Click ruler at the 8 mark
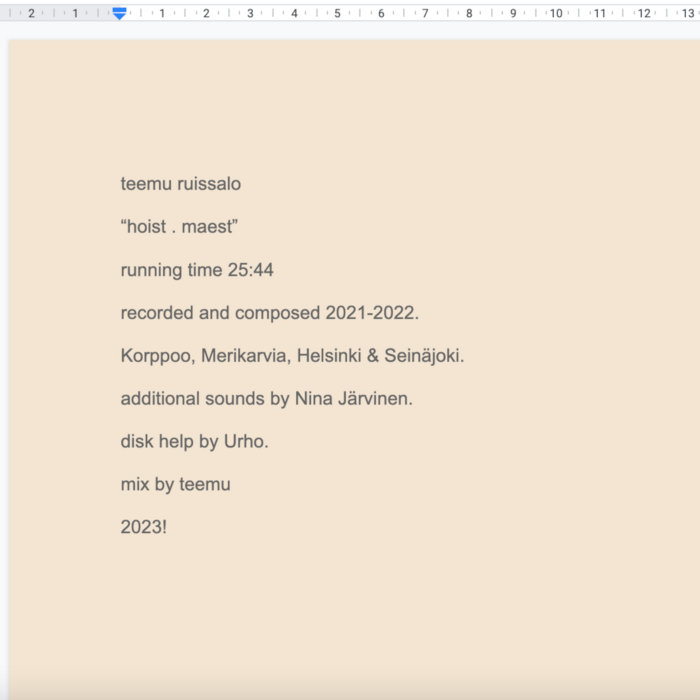Image resolution: width=700 pixels, height=700 pixels. [468, 14]
